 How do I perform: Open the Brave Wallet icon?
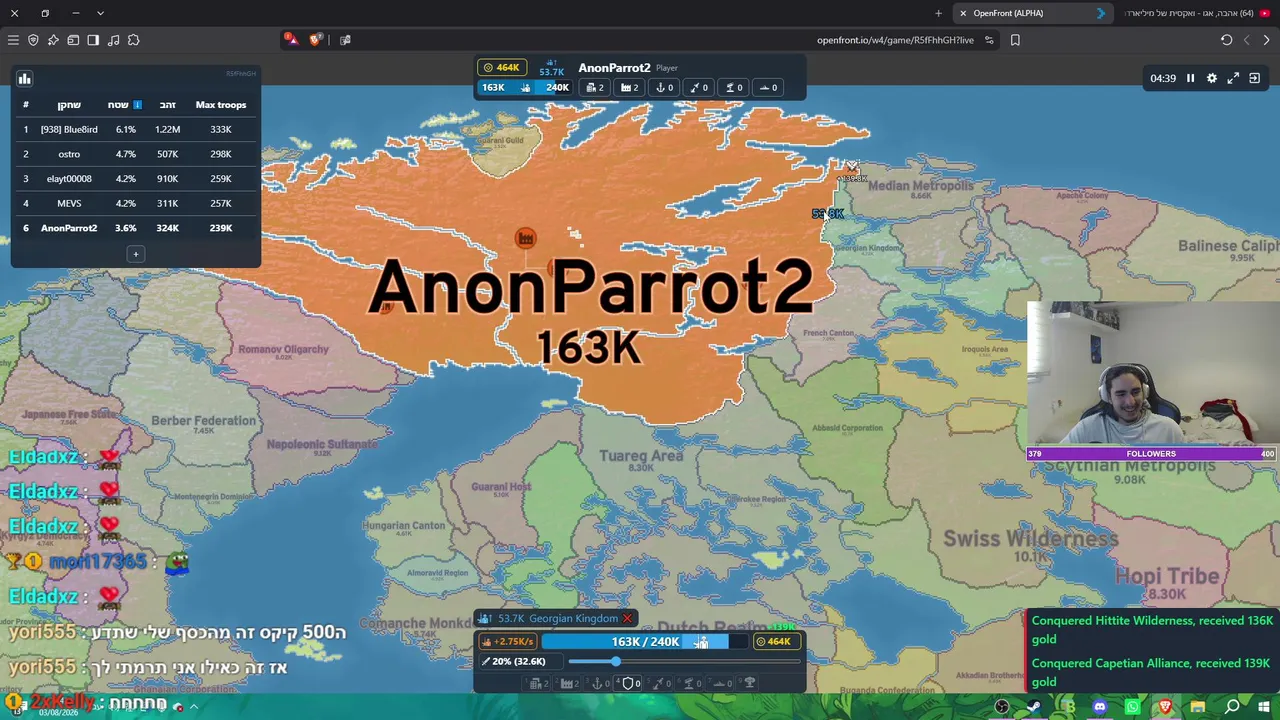73,40
